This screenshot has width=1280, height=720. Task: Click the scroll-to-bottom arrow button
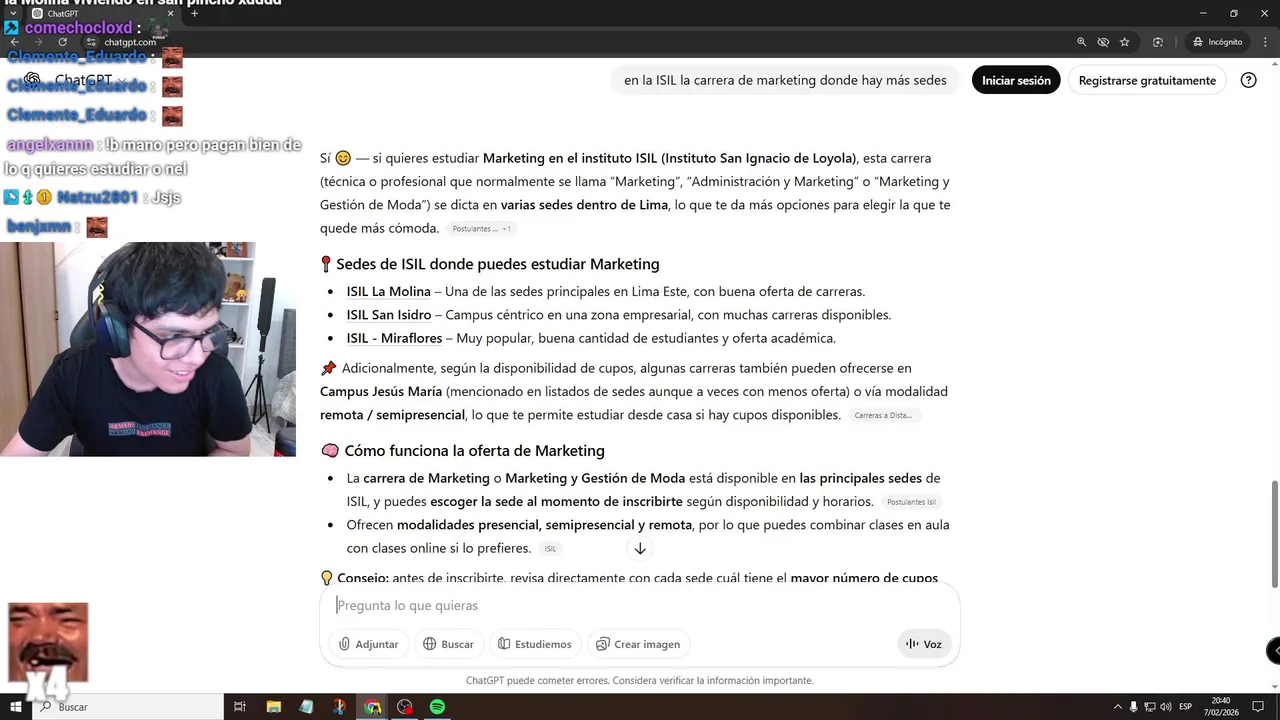tap(640, 548)
